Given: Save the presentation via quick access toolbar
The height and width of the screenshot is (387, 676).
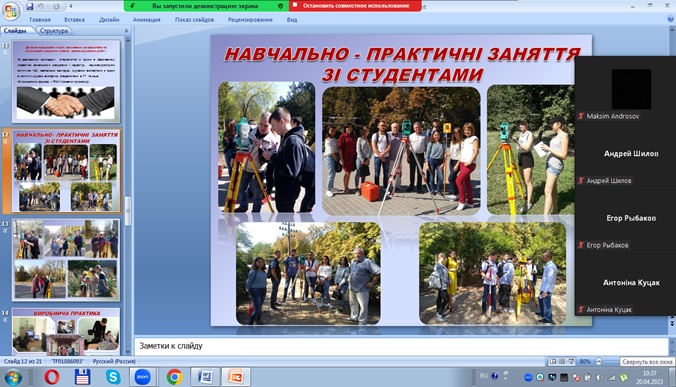Looking at the screenshot, I should click(29, 6).
